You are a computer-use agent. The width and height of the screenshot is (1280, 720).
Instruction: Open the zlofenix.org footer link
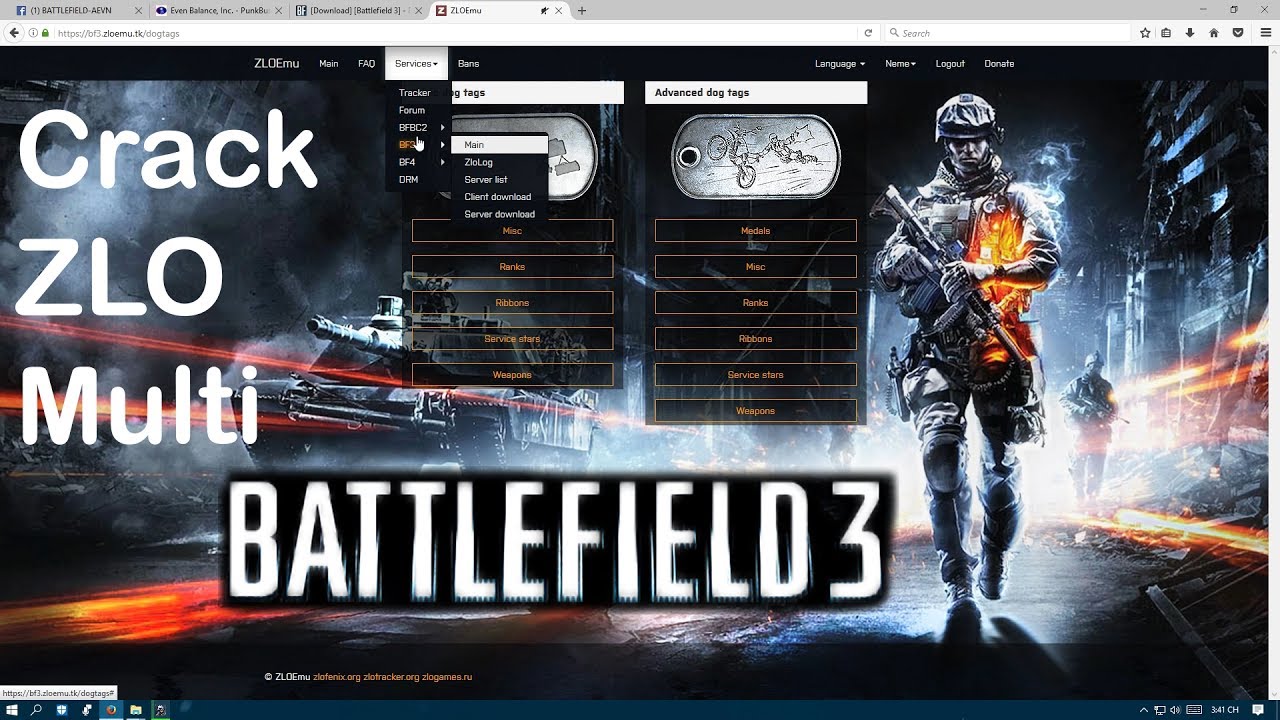click(x=336, y=677)
